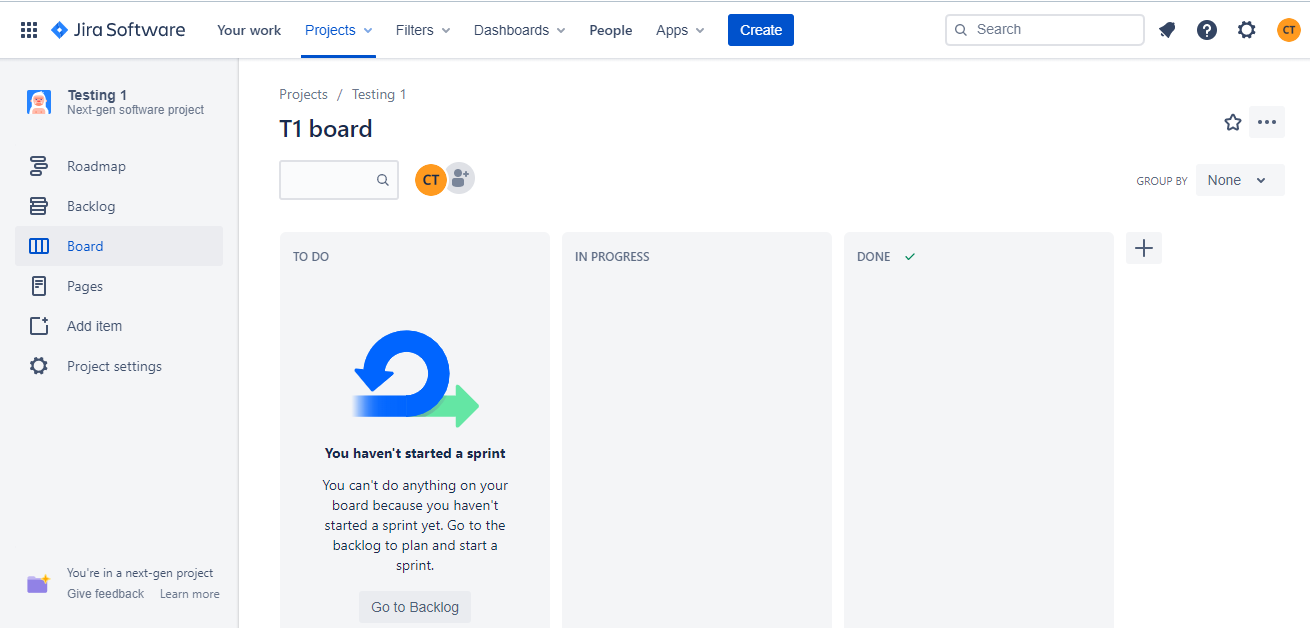The width and height of the screenshot is (1310, 628).
Task: Open the settings gear in top bar
Action: pyautogui.click(x=1246, y=30)
